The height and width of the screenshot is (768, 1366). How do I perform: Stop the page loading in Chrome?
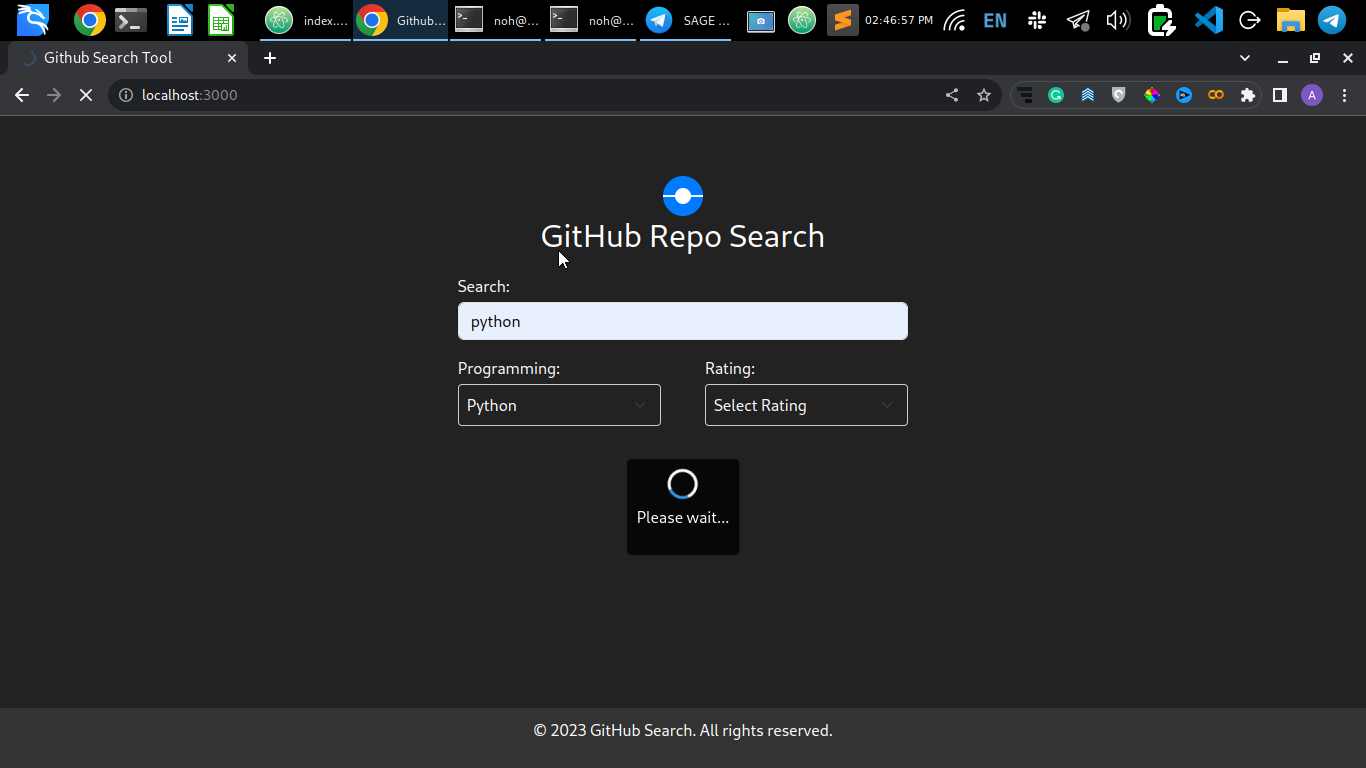86,95
